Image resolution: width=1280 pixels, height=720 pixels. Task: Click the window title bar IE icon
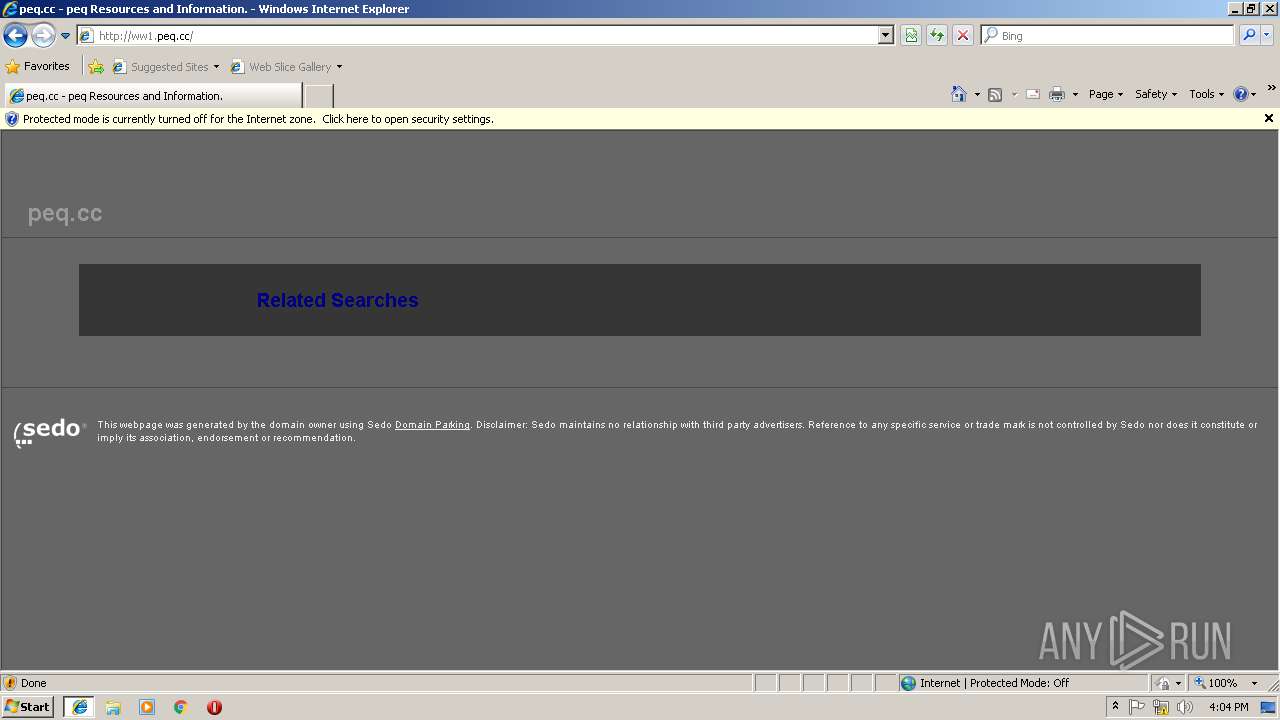10,9
